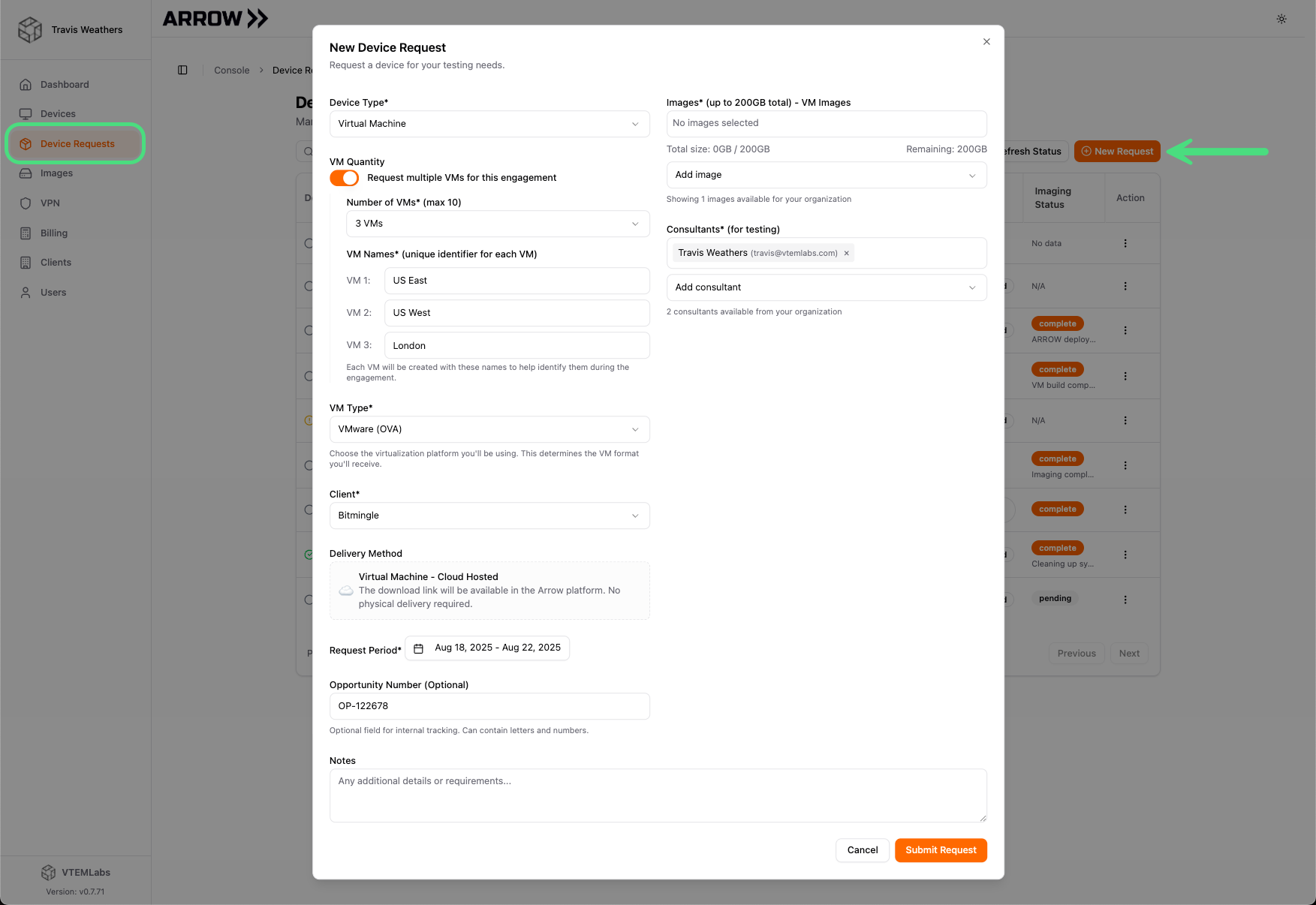
Task: Click the Billing icon in sidebar
Action: pos(26,233)
